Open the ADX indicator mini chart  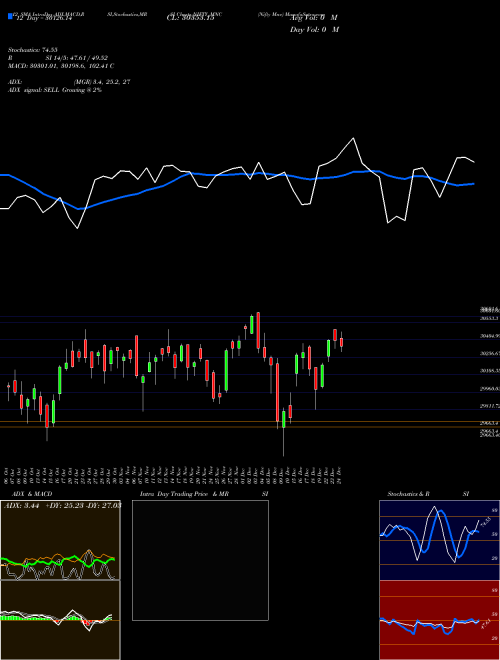[60, 540]
